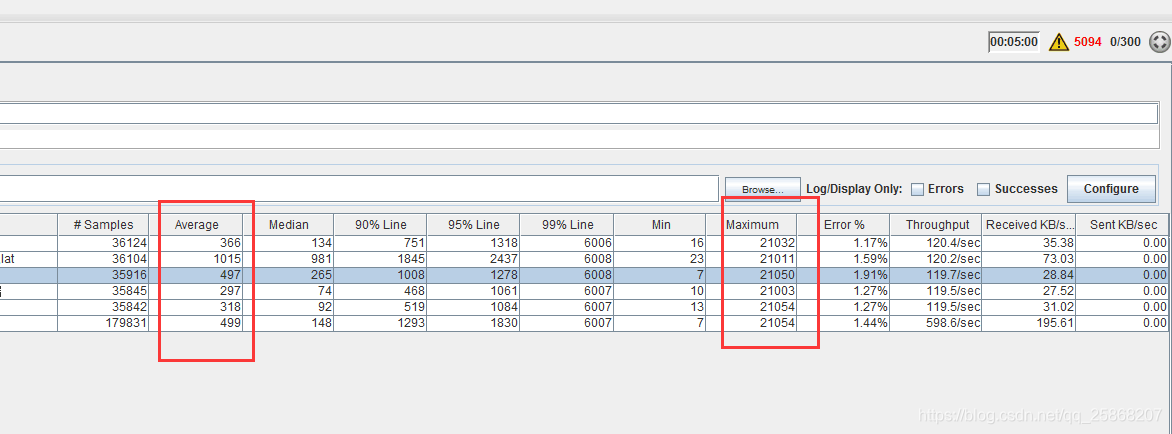Screen dimensions: 1172x434
Task: Click the Maximum column header
Action: click(x=752, y=224)
